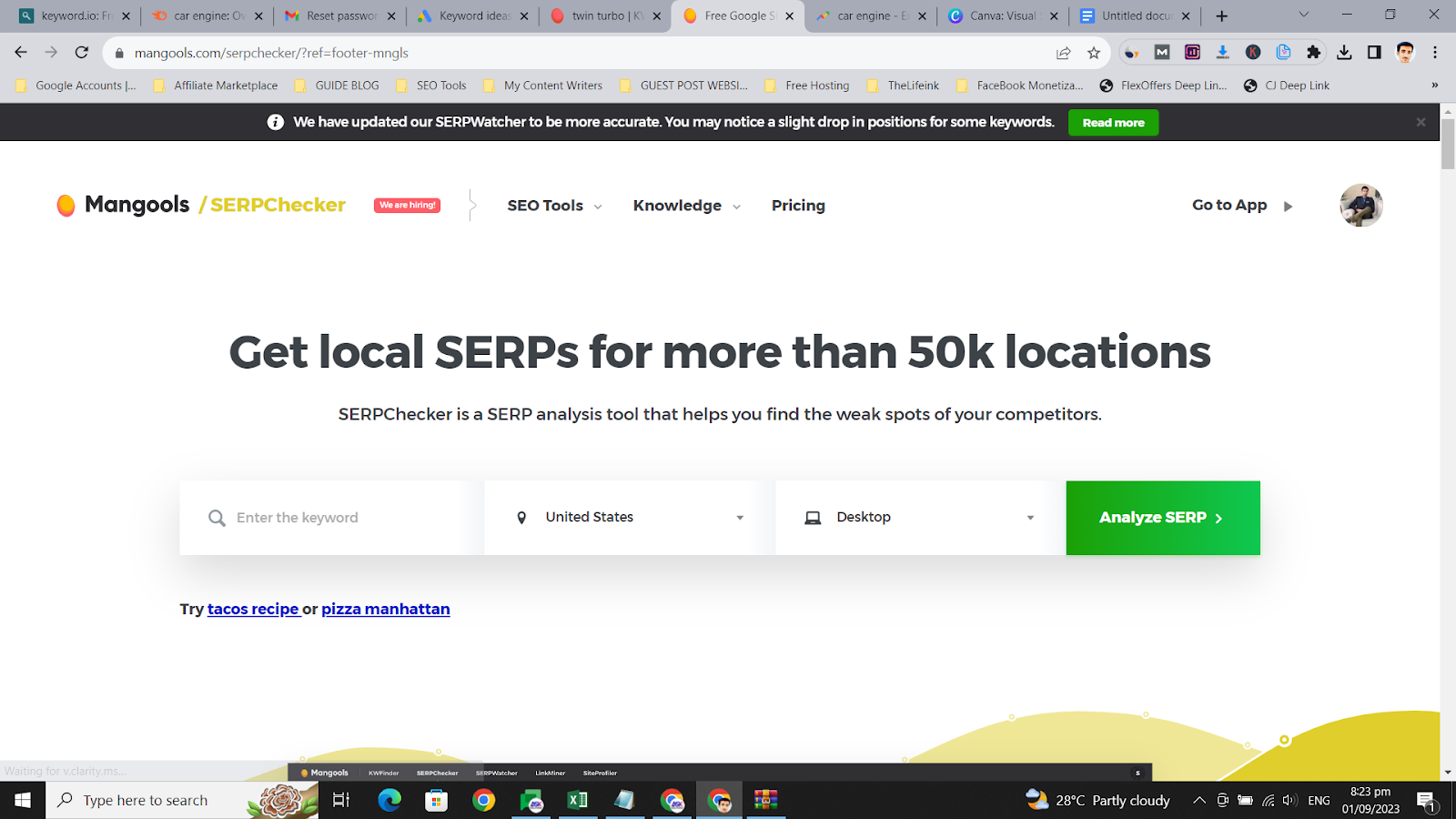1456x819 pixels.
Task: Open Microsoft Edge from the taskbar
Action: coord(389,800)
